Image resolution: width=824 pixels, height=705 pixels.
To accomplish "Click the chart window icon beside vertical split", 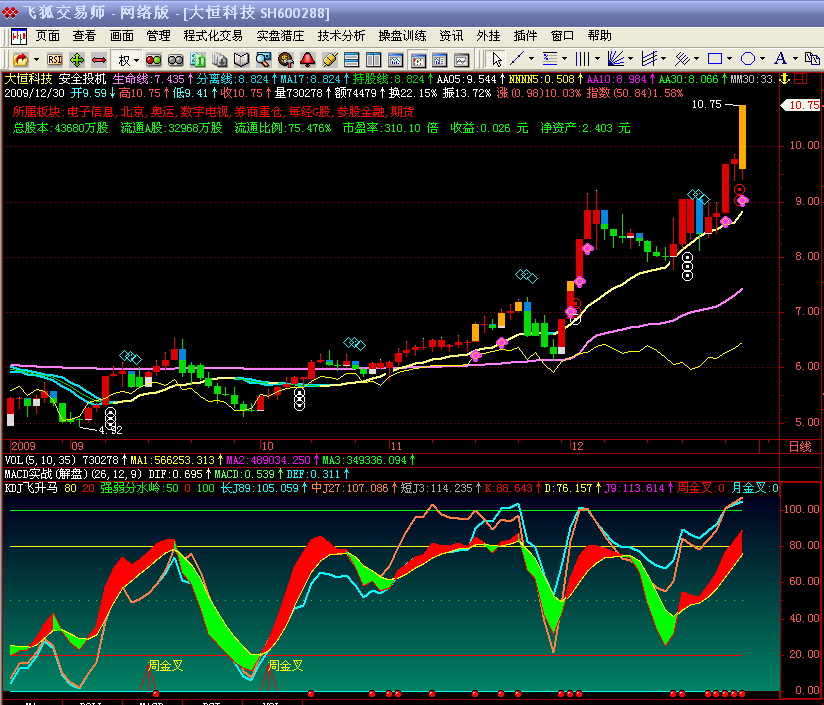I will tap(395, 59).
